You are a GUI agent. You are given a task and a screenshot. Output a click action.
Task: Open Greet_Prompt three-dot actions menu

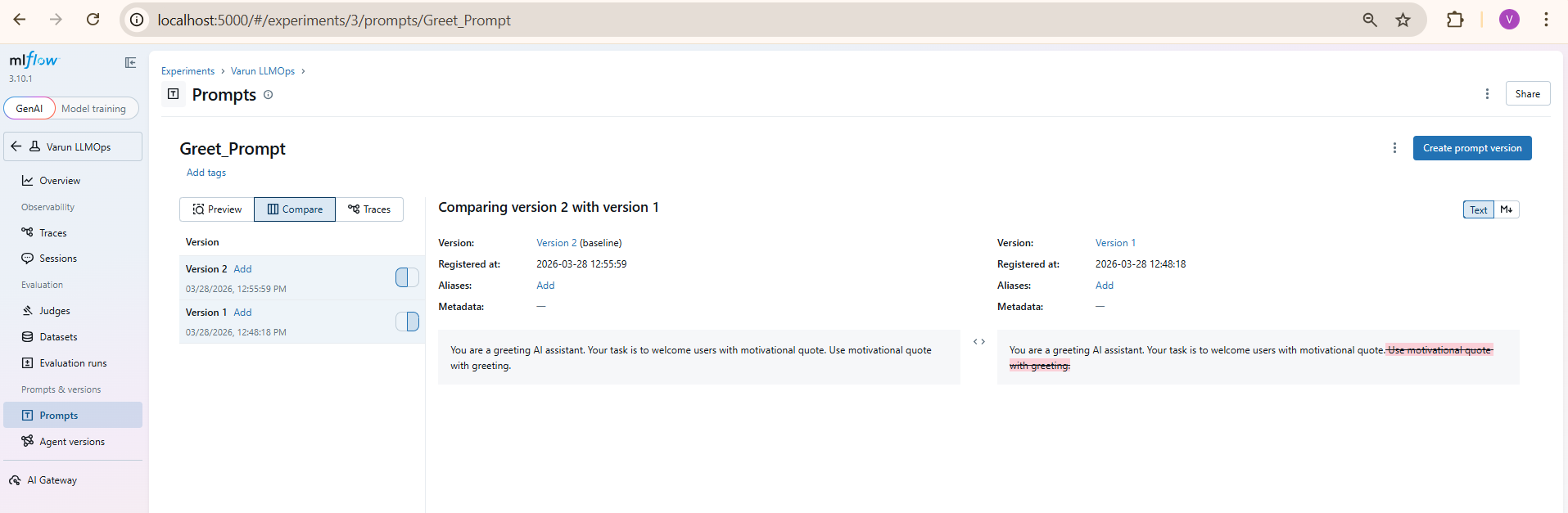tap(1394, 148)
